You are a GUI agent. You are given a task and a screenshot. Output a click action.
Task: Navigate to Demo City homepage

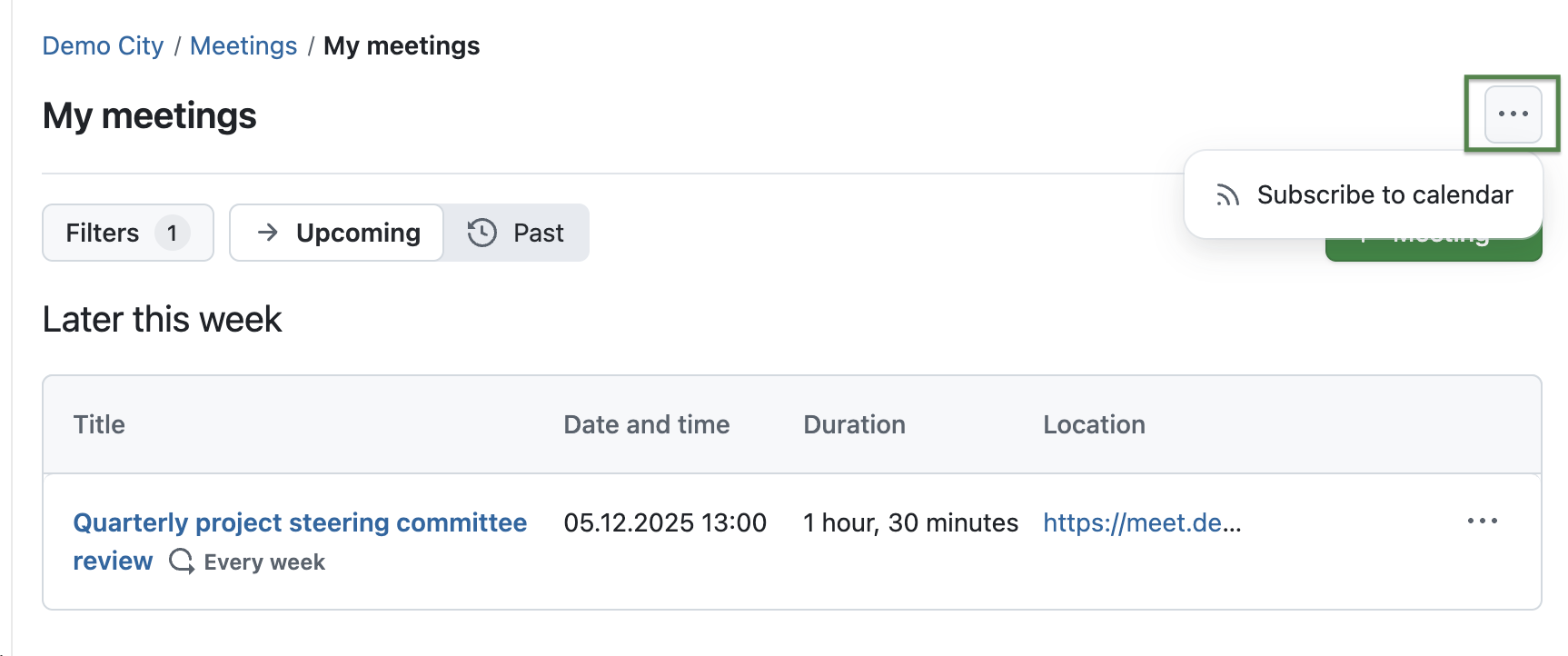[x=103, y=45]
